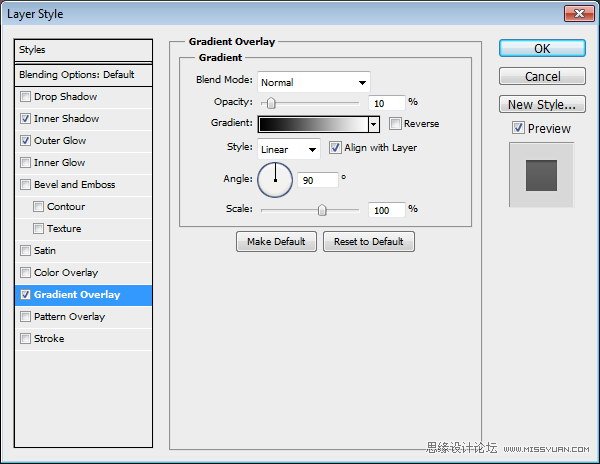Toggle the Reverse gradient checkbox
The image size is (600, 464).
[395, 124]
